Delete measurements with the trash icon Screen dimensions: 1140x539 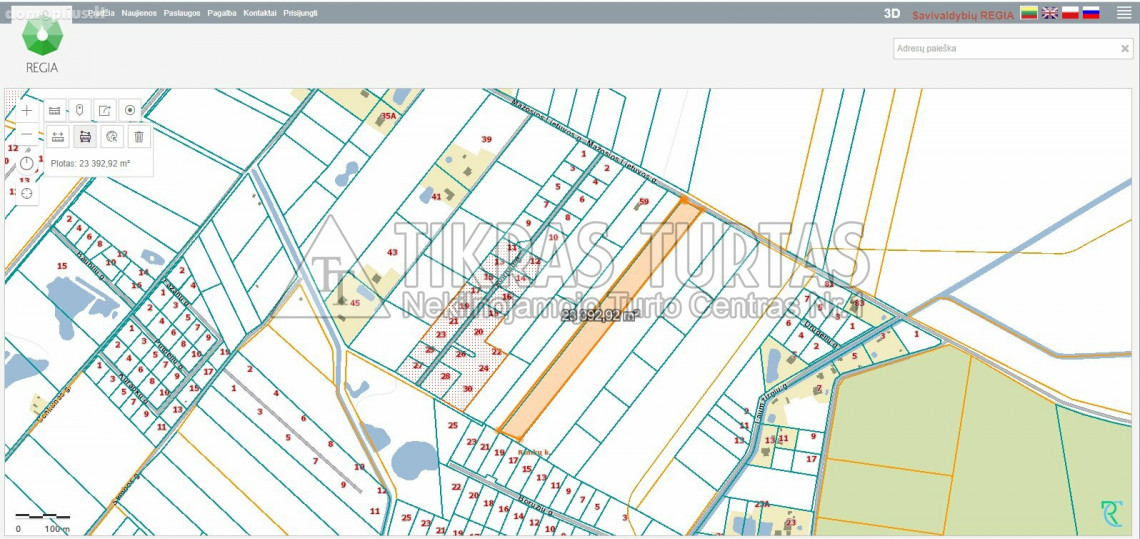tap(139, 137)
